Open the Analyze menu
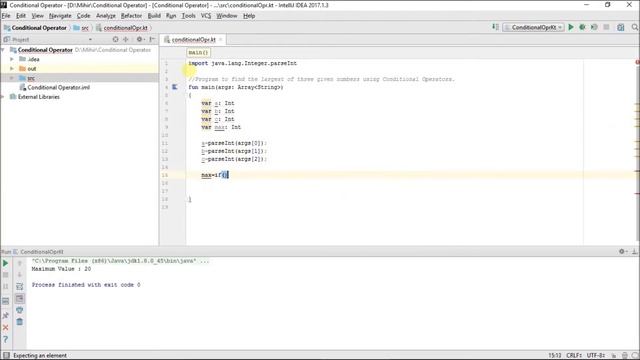This screenshot has width=640, height=360. (x=106, y=16)
